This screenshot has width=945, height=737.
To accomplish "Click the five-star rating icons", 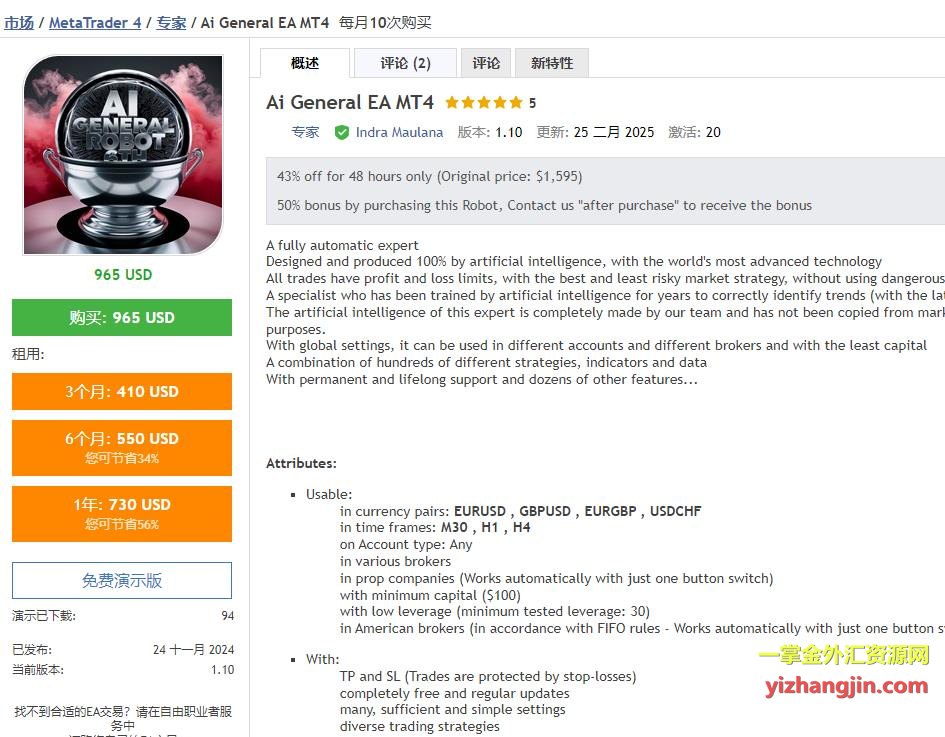I will (x=484, y=102).
